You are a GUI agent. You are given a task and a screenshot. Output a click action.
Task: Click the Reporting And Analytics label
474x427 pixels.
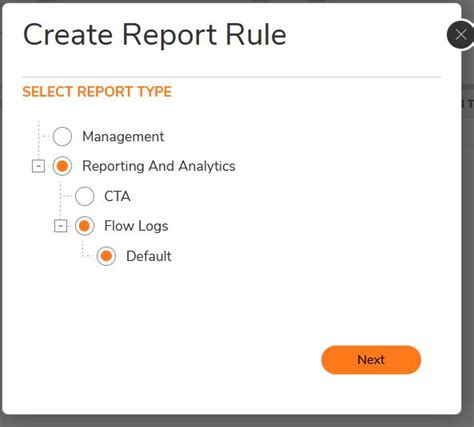pos(159,166)
